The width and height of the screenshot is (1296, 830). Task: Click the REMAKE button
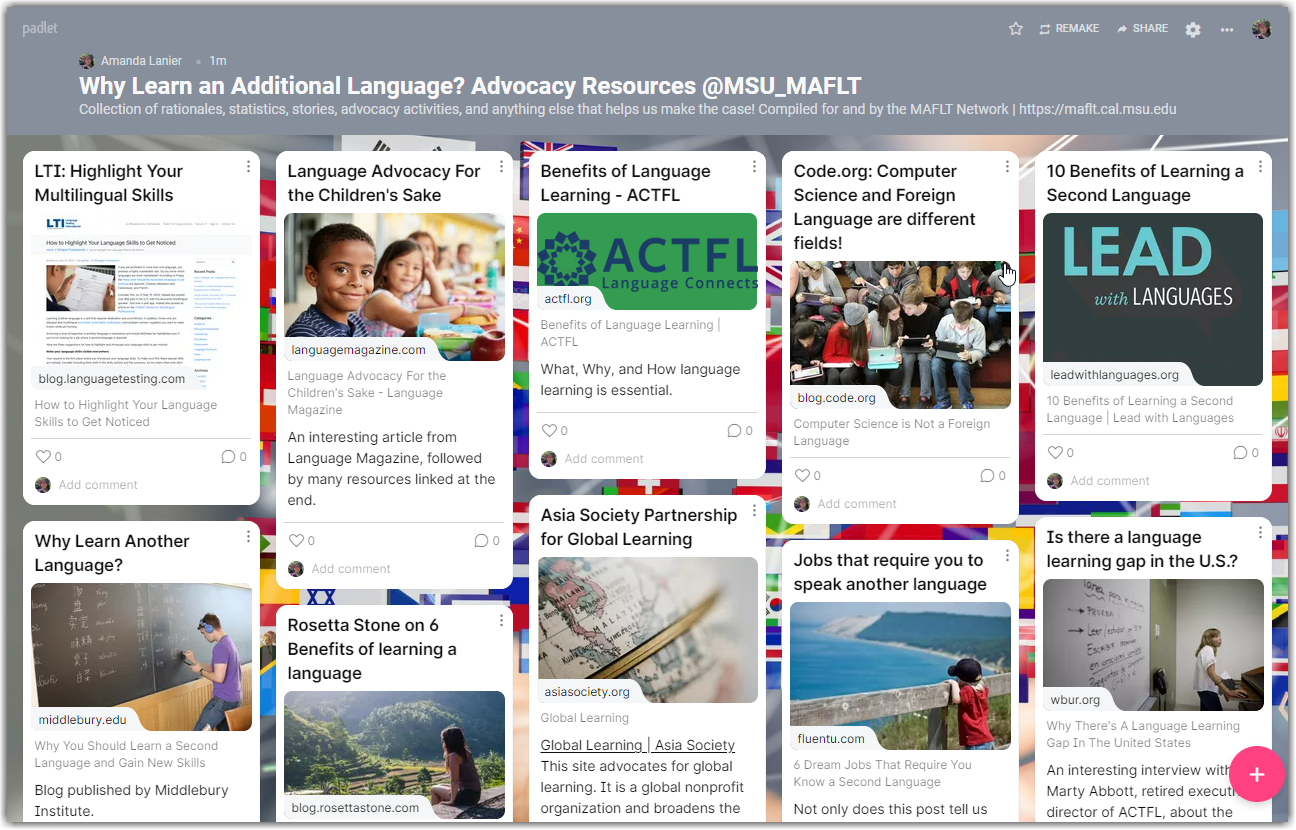[x=1069, y=29]
